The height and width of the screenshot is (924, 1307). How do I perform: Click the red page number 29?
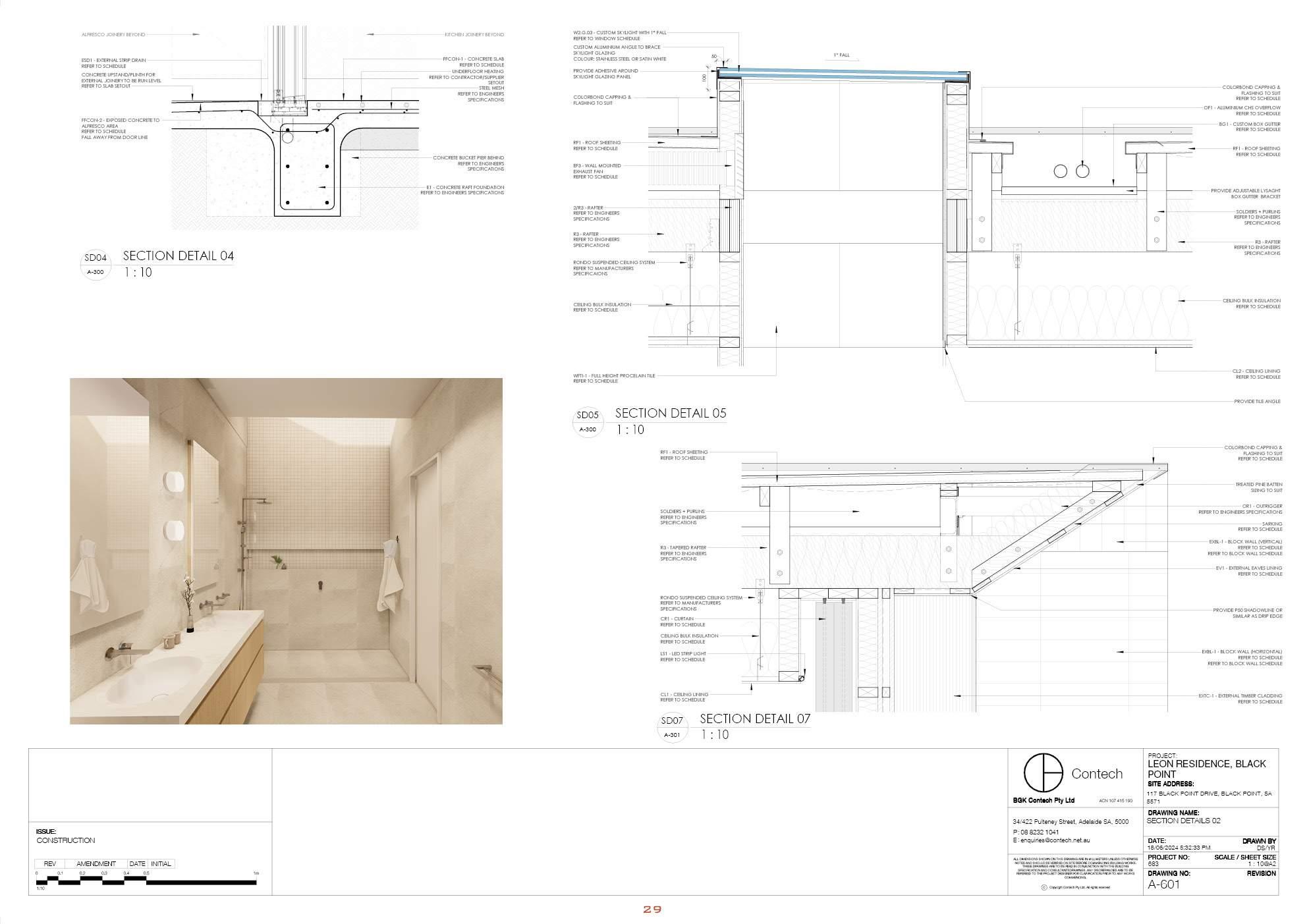(652, 910)
